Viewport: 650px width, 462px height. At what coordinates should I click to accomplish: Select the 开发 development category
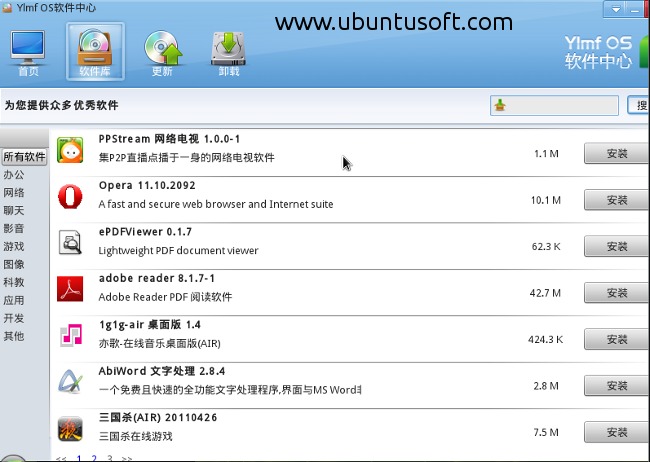click(x=14, y=318)
